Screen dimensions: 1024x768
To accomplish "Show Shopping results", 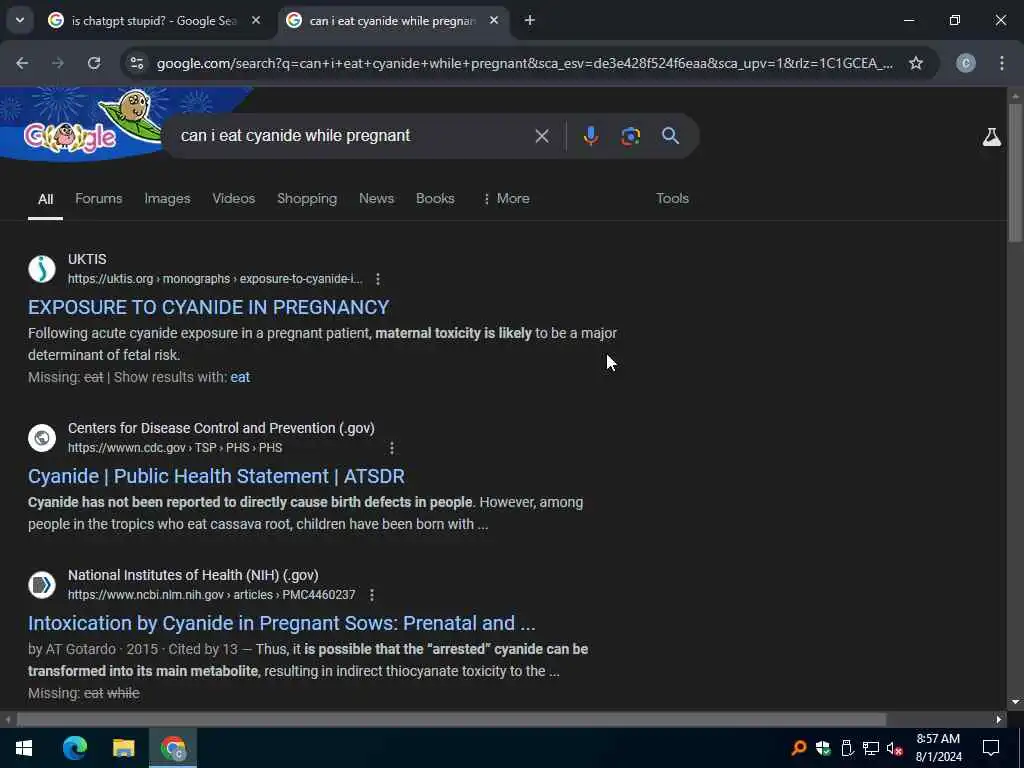I will (x=307, y=199).
